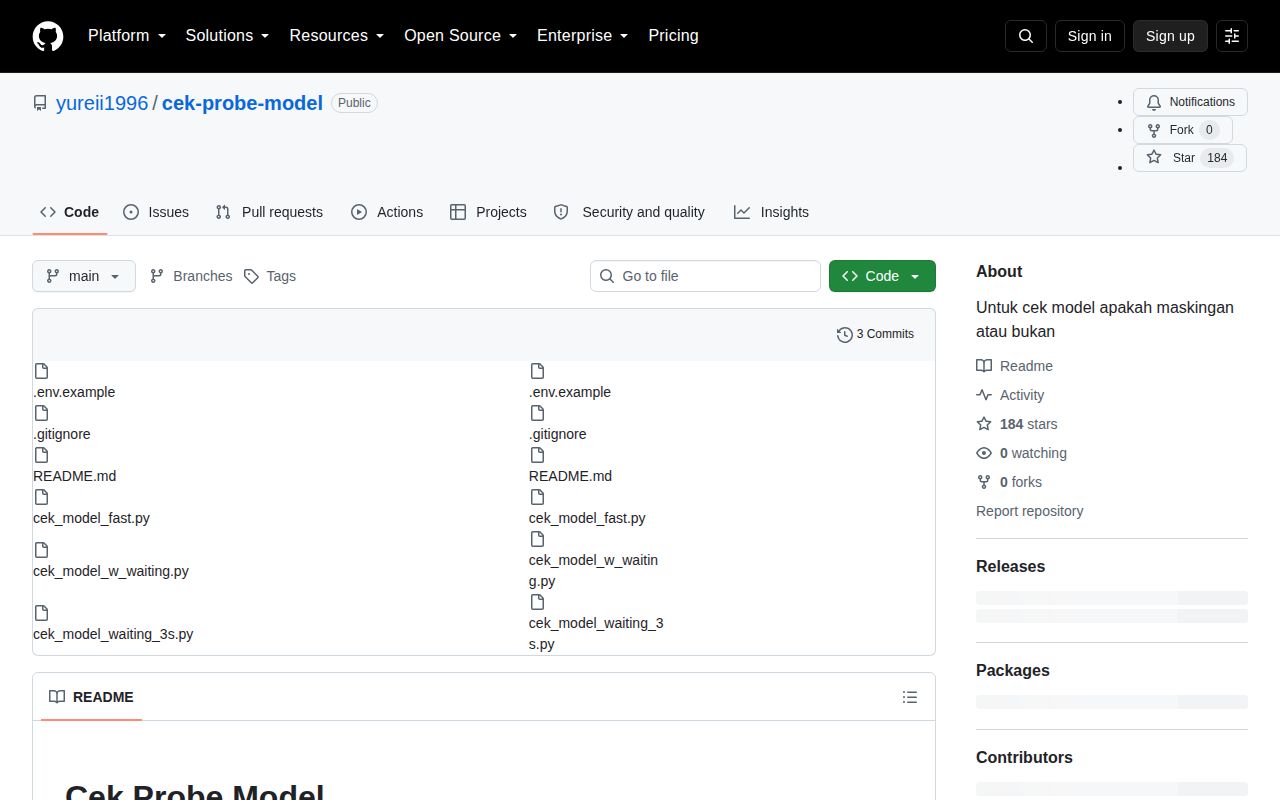Switch to the Pull requests tab

[270, 212]
